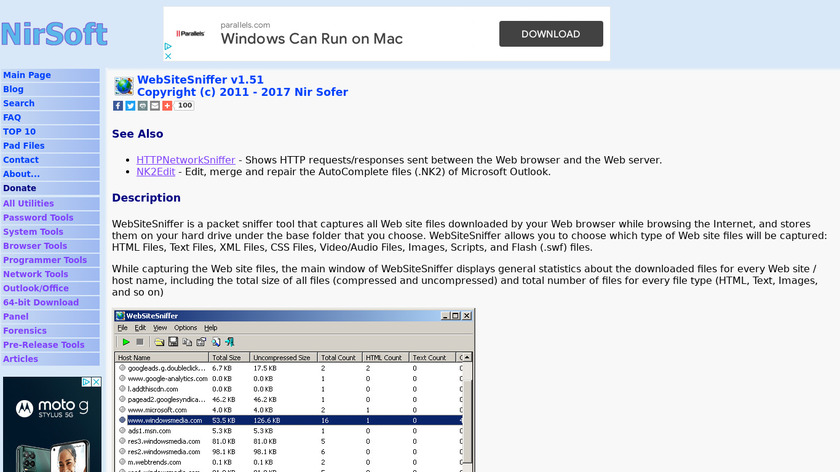Click the open folder toolbar icon
Viewport: 840px width, 472px height.
(159, 342)
